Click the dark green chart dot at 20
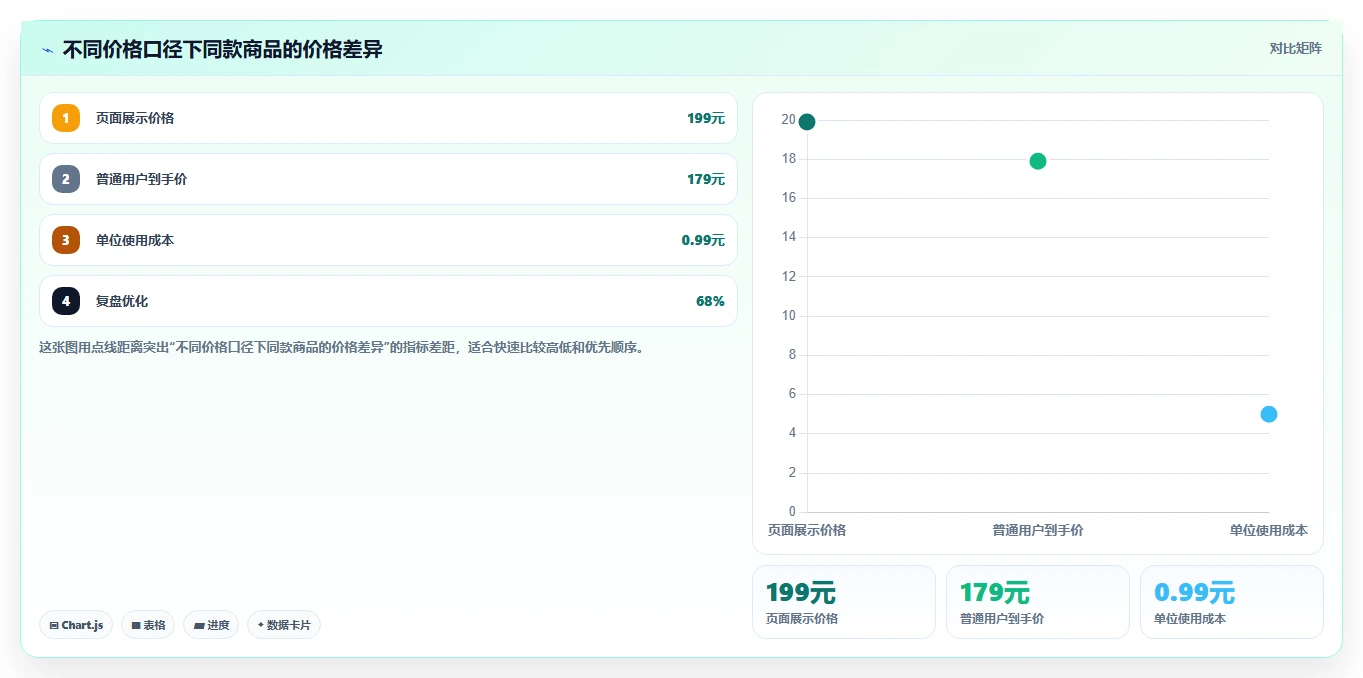Screen dimensions: 1363x678 tap(807, 122)
